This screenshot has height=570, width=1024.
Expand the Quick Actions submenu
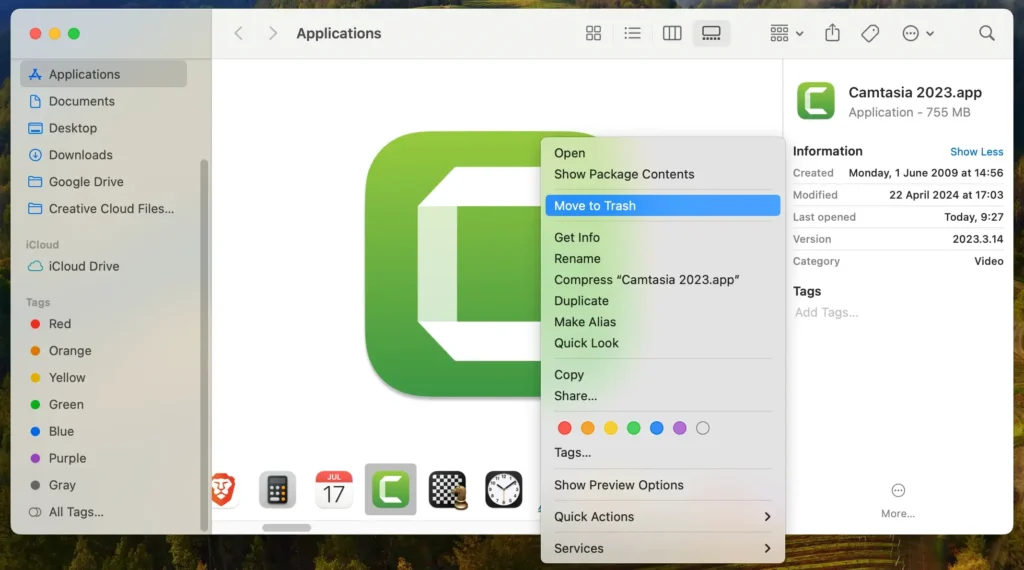click(x=662, y=516)
